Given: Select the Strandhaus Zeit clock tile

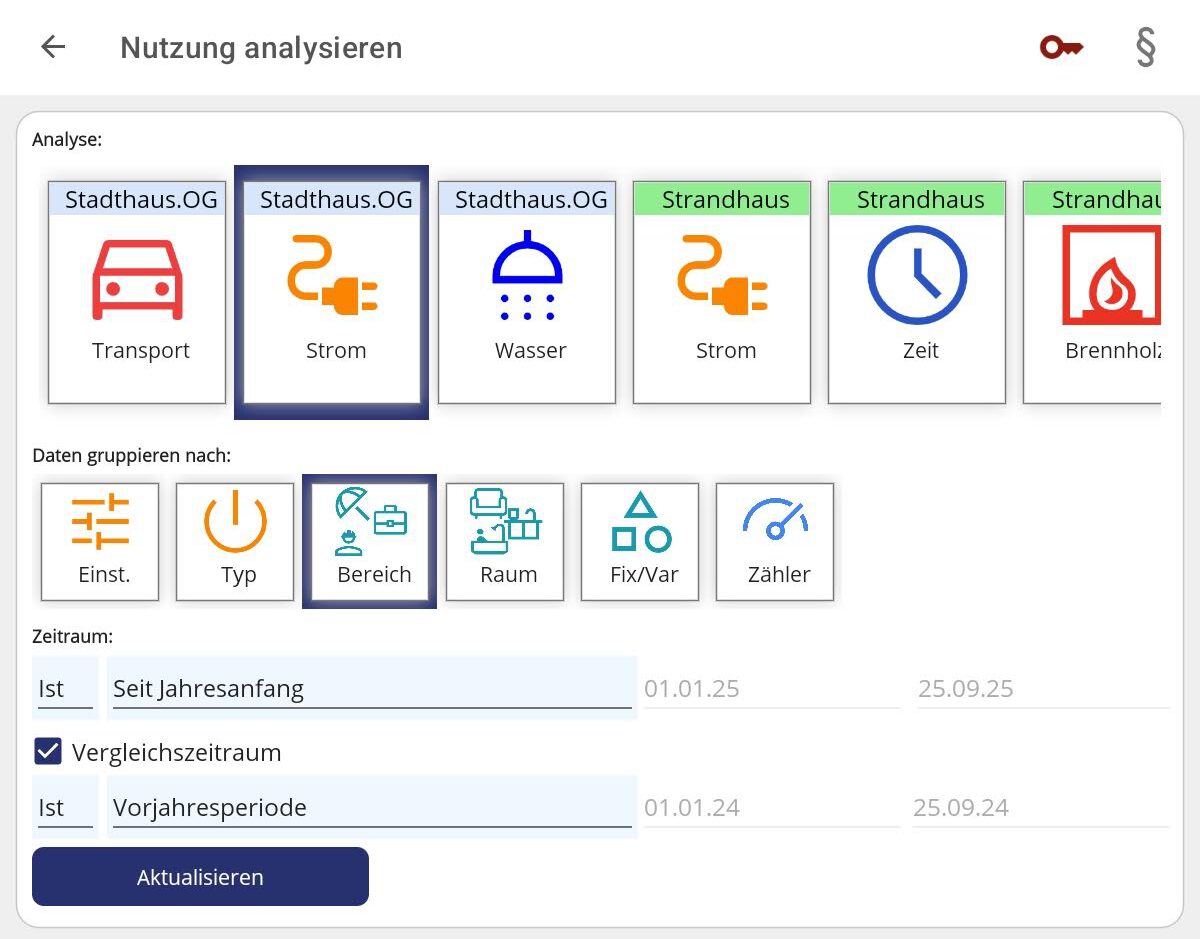Looking at the screenshot, I should pyautogui.click(x=917, y=292).
